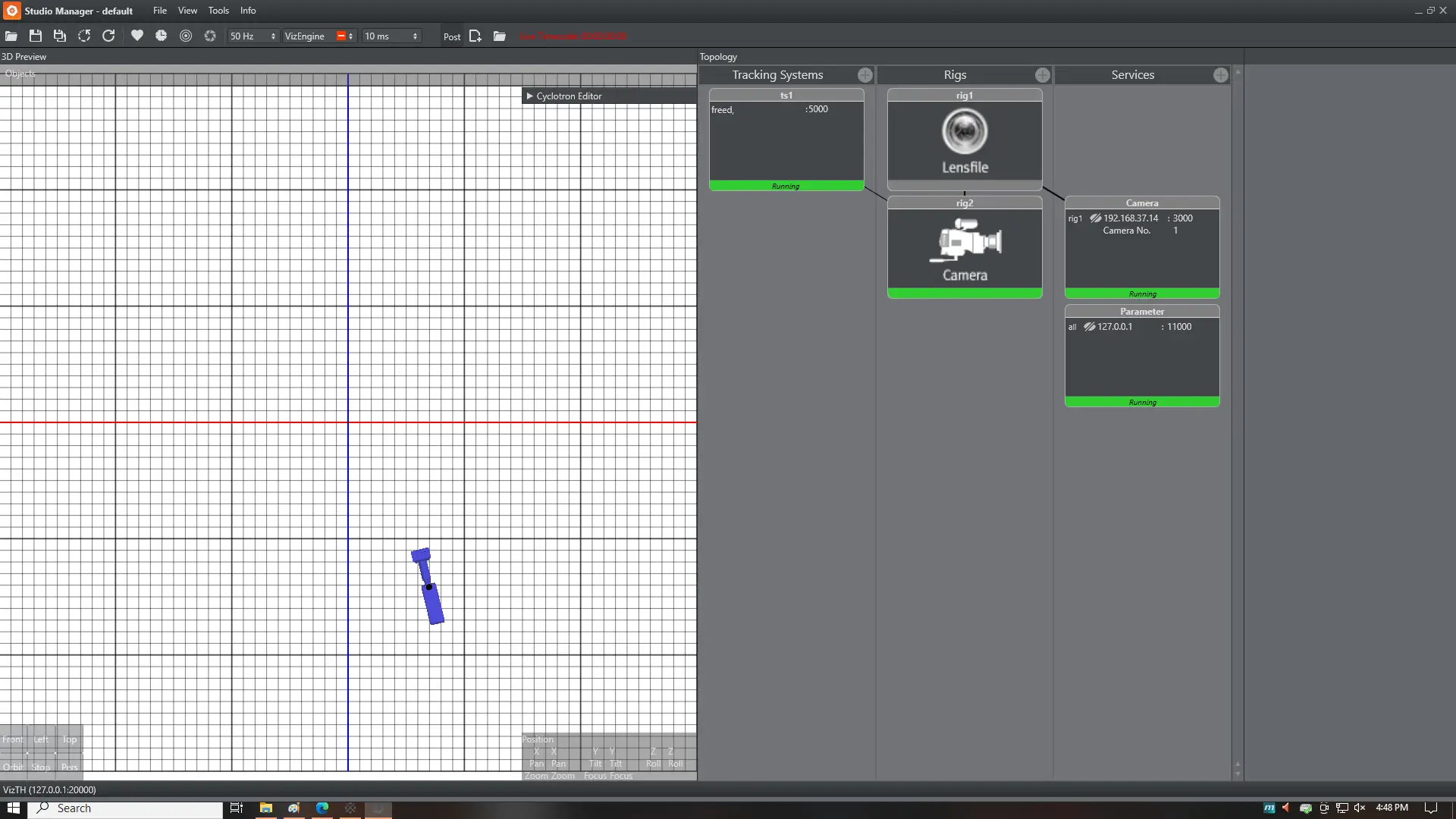This screenshot has width=1456, height=819.
Task: Click the circular refresh arrow icon
Action: pos(108,36)
